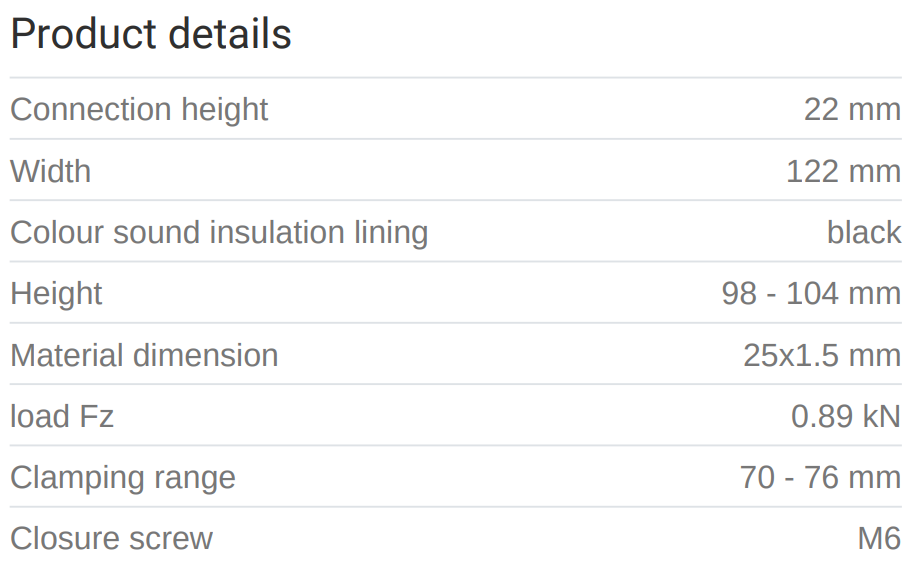Click the Product details heading

151,35
